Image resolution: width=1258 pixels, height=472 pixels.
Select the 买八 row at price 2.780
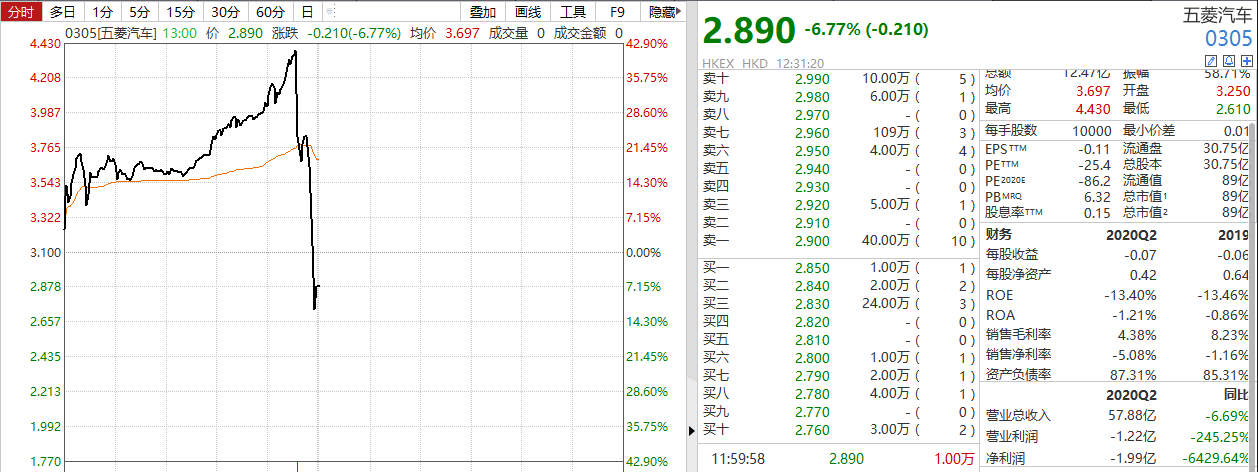[x=838, y=394]
